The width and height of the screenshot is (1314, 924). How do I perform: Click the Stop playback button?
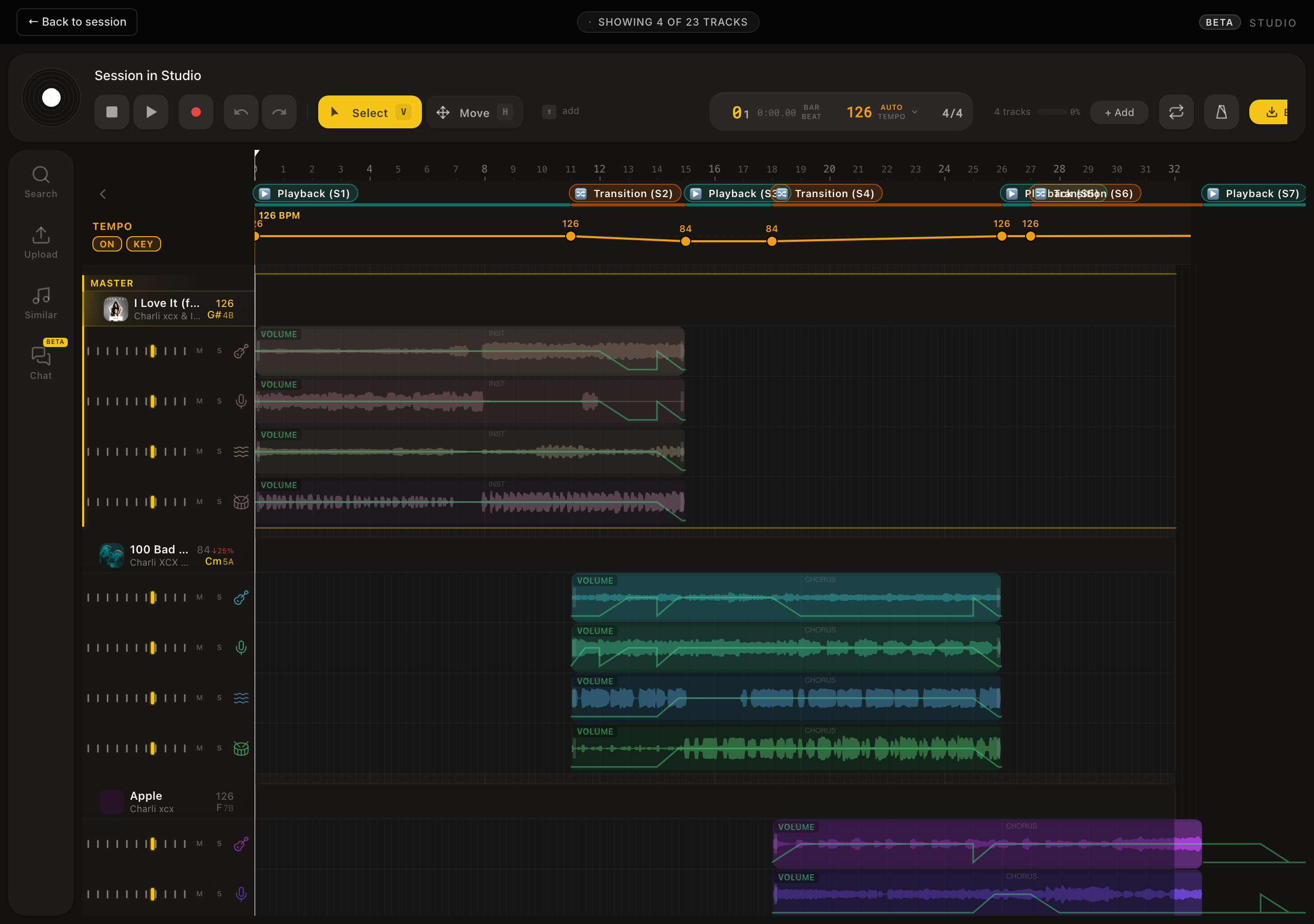click(111, 111)
